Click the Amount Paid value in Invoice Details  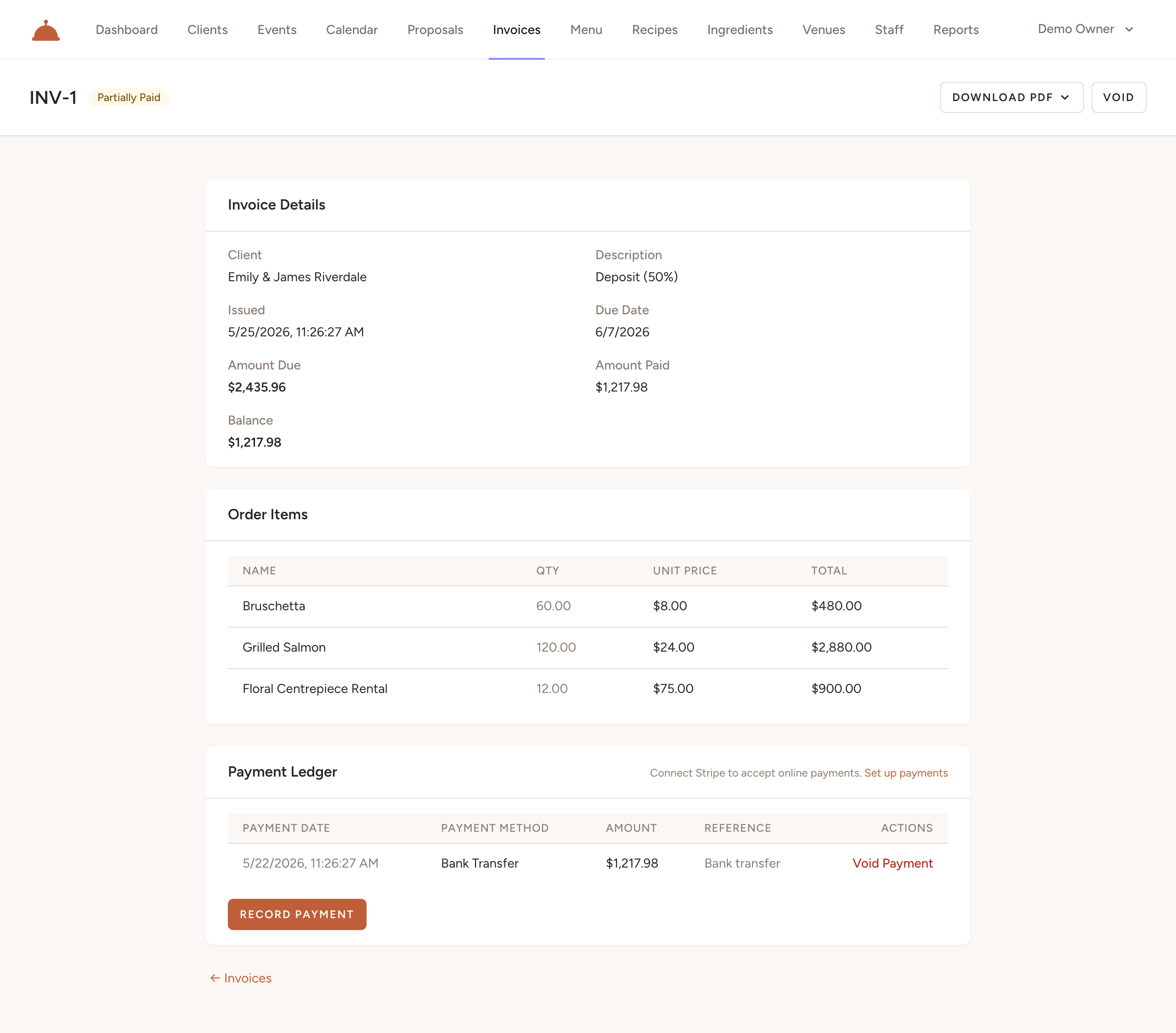point(622,387)
